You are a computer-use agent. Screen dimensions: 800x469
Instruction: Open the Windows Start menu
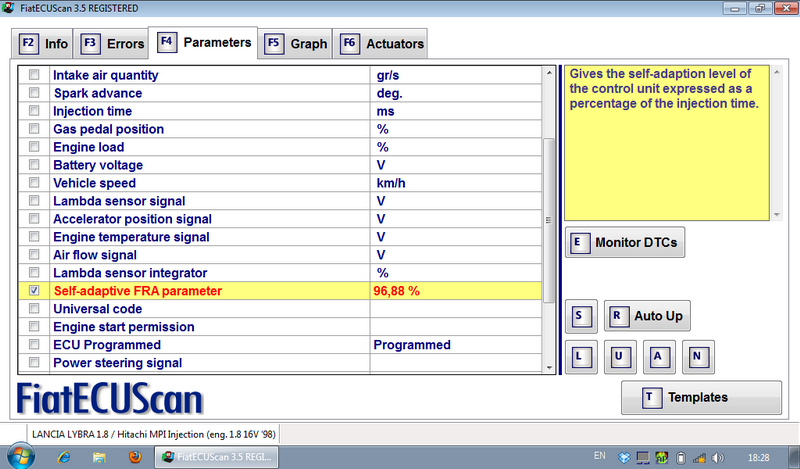22,457
